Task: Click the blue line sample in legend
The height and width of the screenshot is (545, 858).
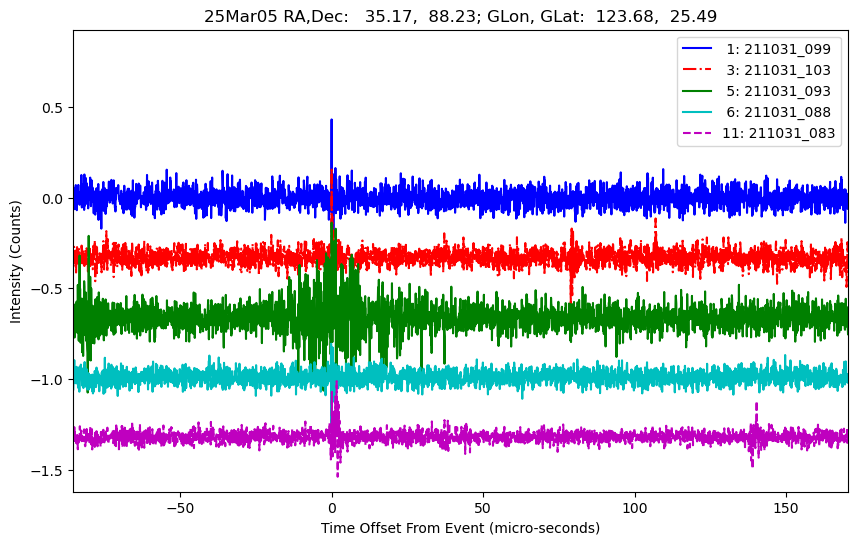Action: point(697,49)
